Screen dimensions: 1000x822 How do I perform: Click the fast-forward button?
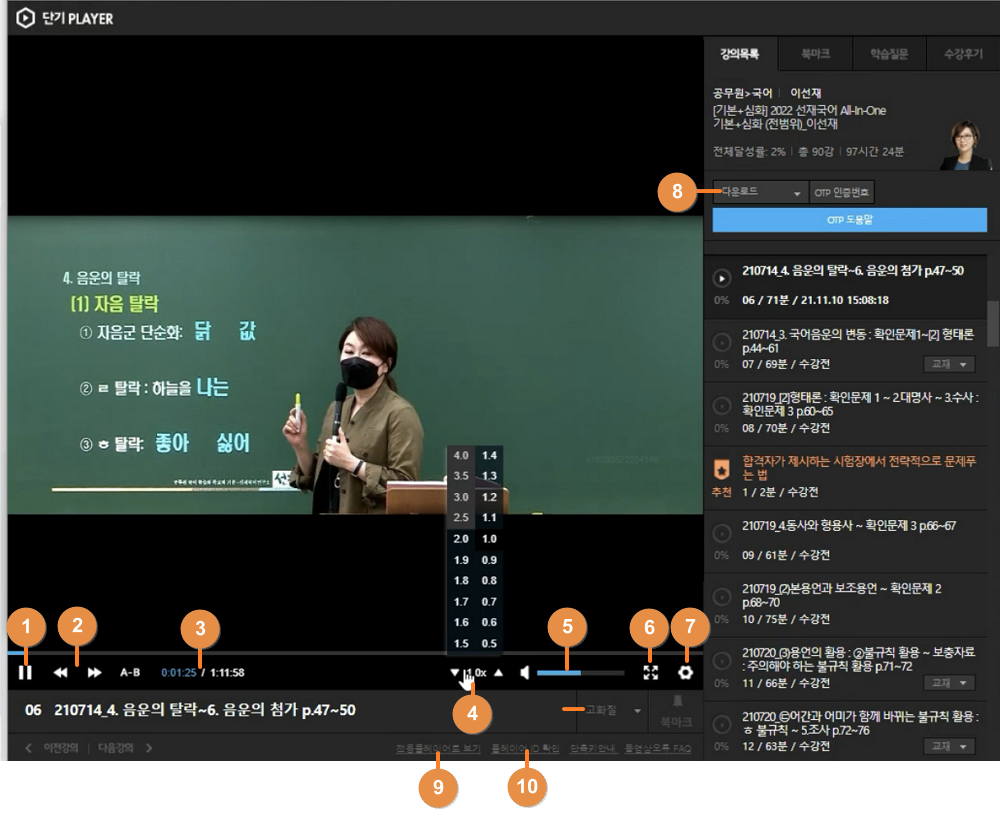(x=94, y=673)
